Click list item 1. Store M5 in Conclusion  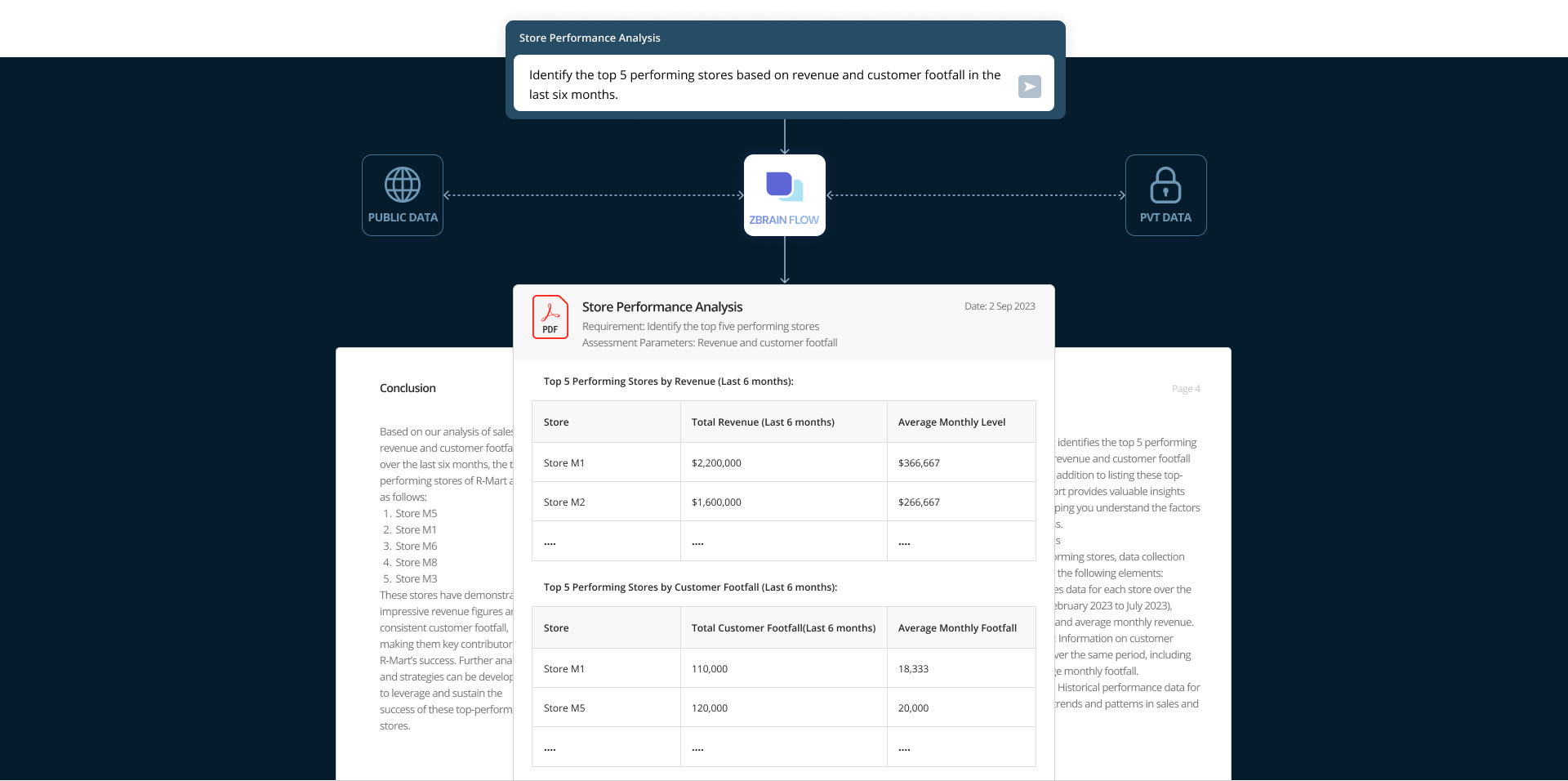click(410, 514)
